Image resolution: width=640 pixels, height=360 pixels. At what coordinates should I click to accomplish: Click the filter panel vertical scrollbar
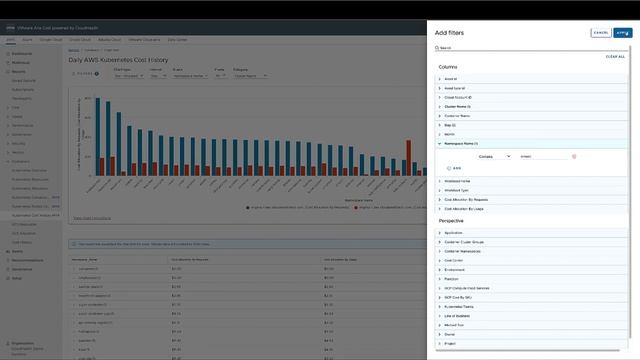(630, 192)
